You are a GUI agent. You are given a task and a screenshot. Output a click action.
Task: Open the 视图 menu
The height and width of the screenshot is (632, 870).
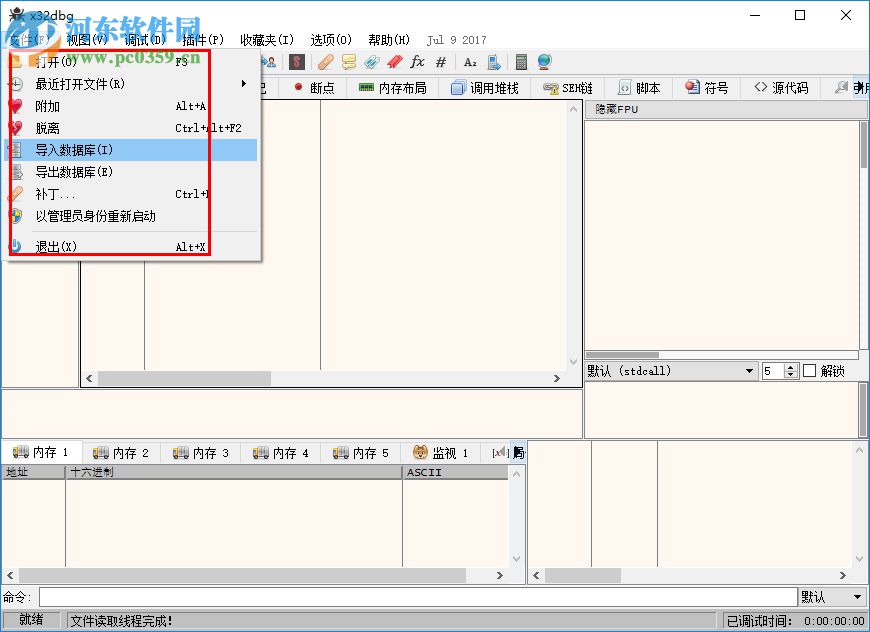[85, 39]
